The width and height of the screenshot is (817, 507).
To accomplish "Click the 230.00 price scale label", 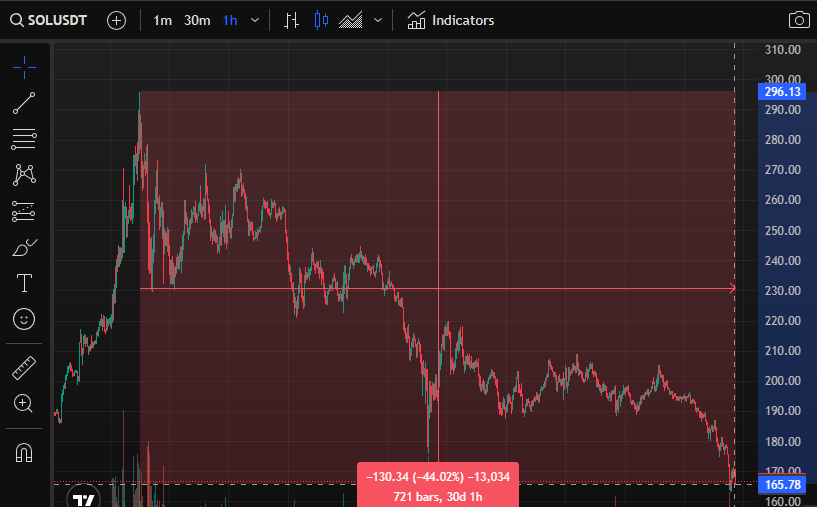I will (x=783, y=290).
